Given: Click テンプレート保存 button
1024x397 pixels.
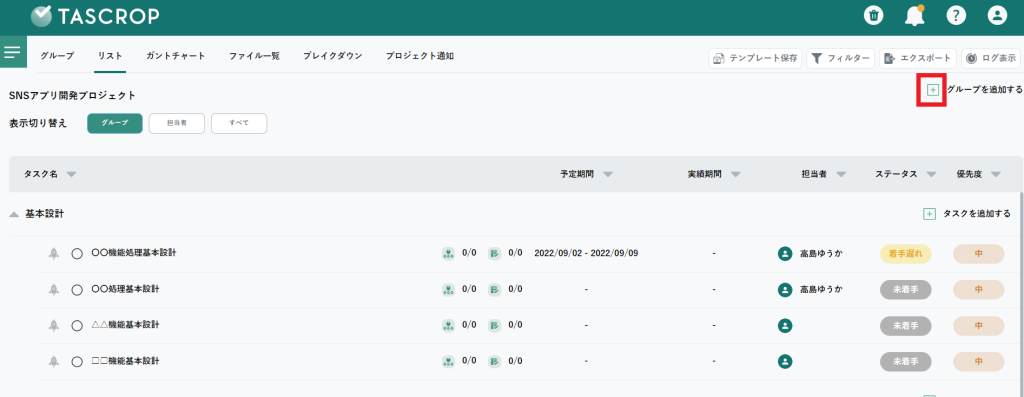Looking at the screenshot, I should point(756,58).
